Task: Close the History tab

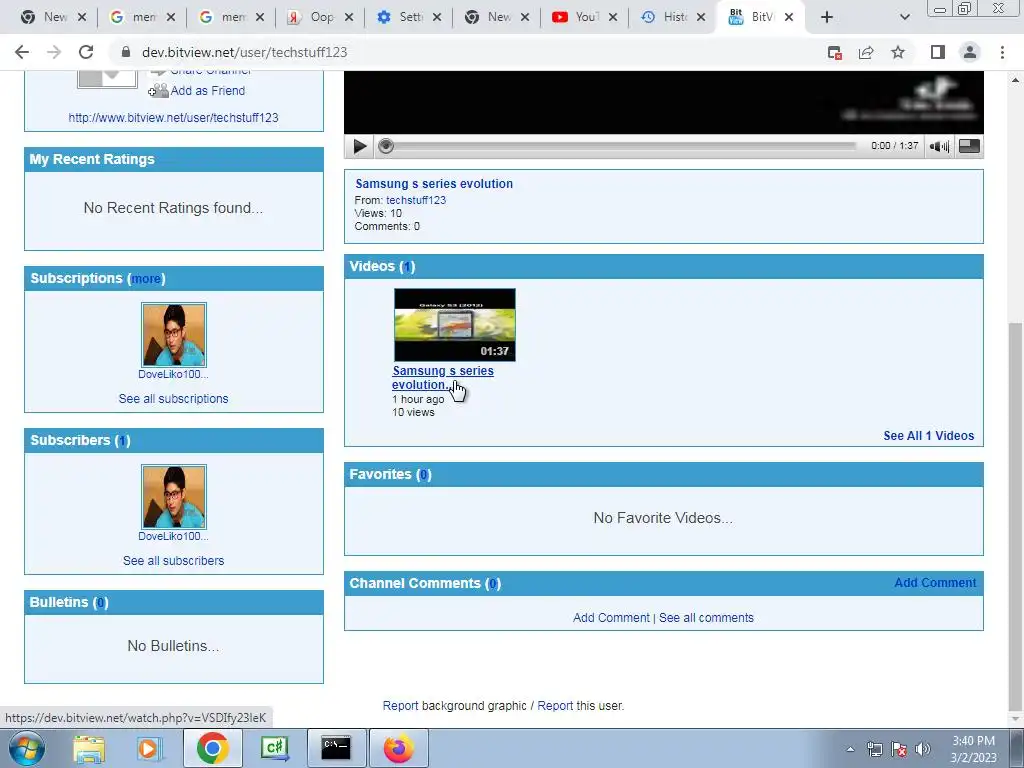Action: tap(701, 17)
